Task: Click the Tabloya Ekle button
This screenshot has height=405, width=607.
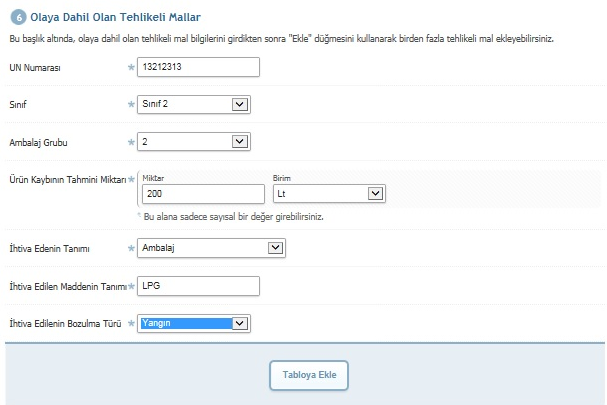Action: 309,375
